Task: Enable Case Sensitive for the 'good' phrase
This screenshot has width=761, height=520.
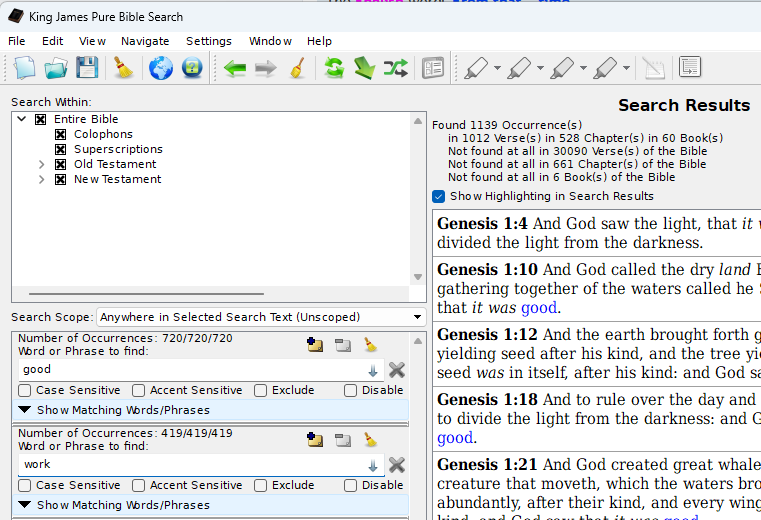Action: click(x=25, y=390)
